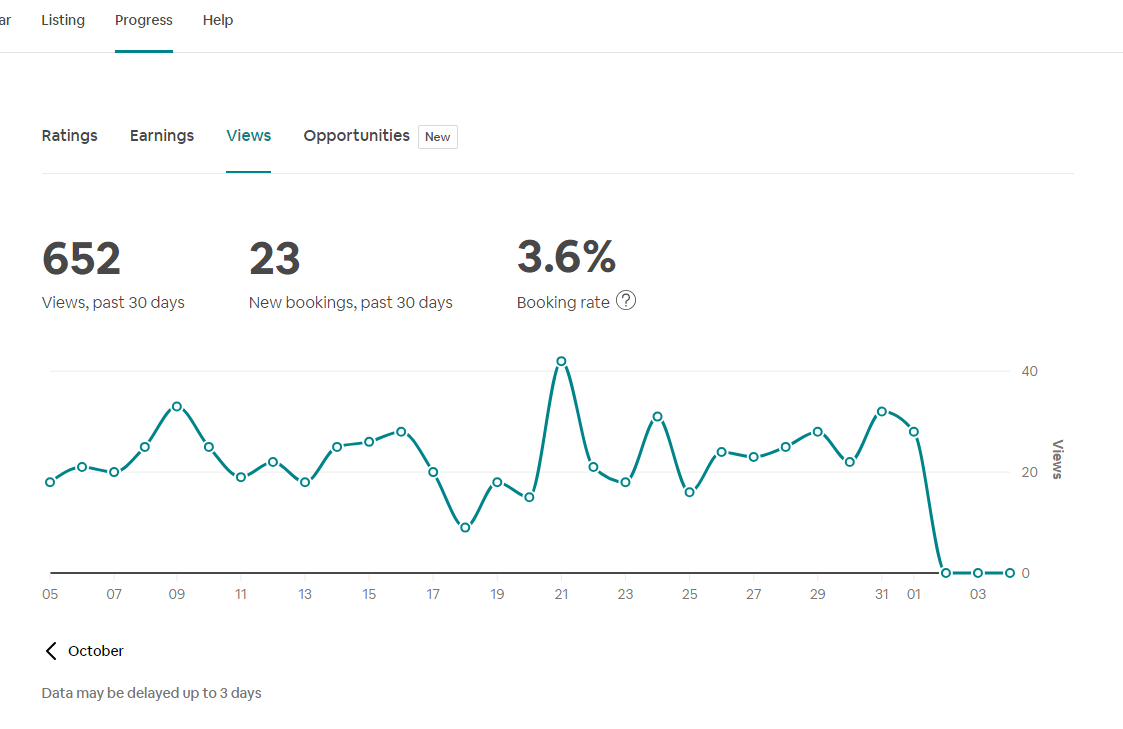1123x729 pixels.
Task: Select the data point above label 17
Action: [433, 471]
